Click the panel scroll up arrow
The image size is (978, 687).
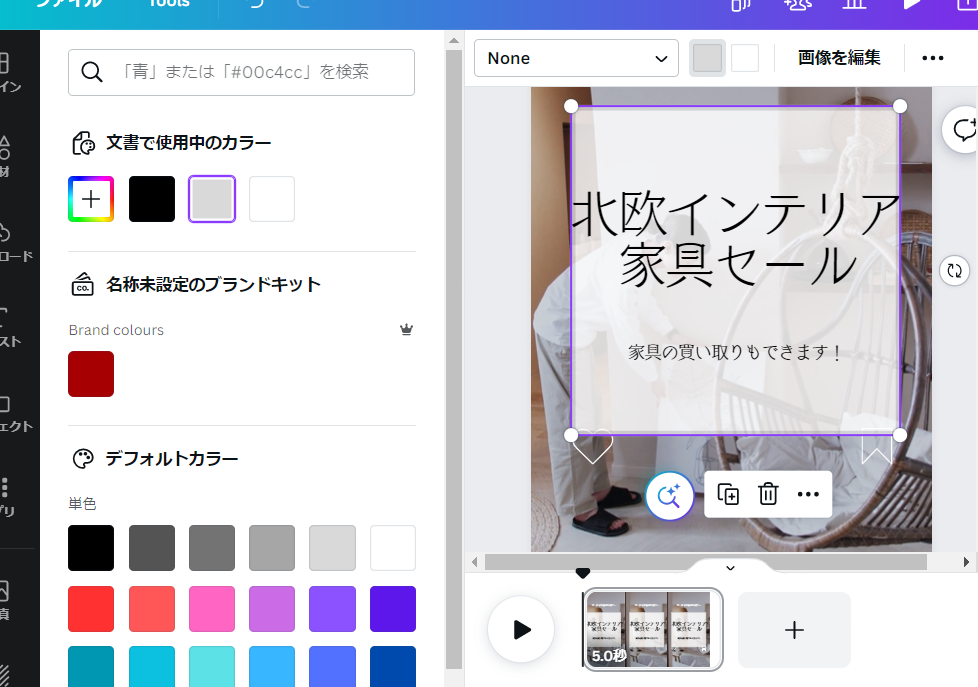(x=454, y=41)
